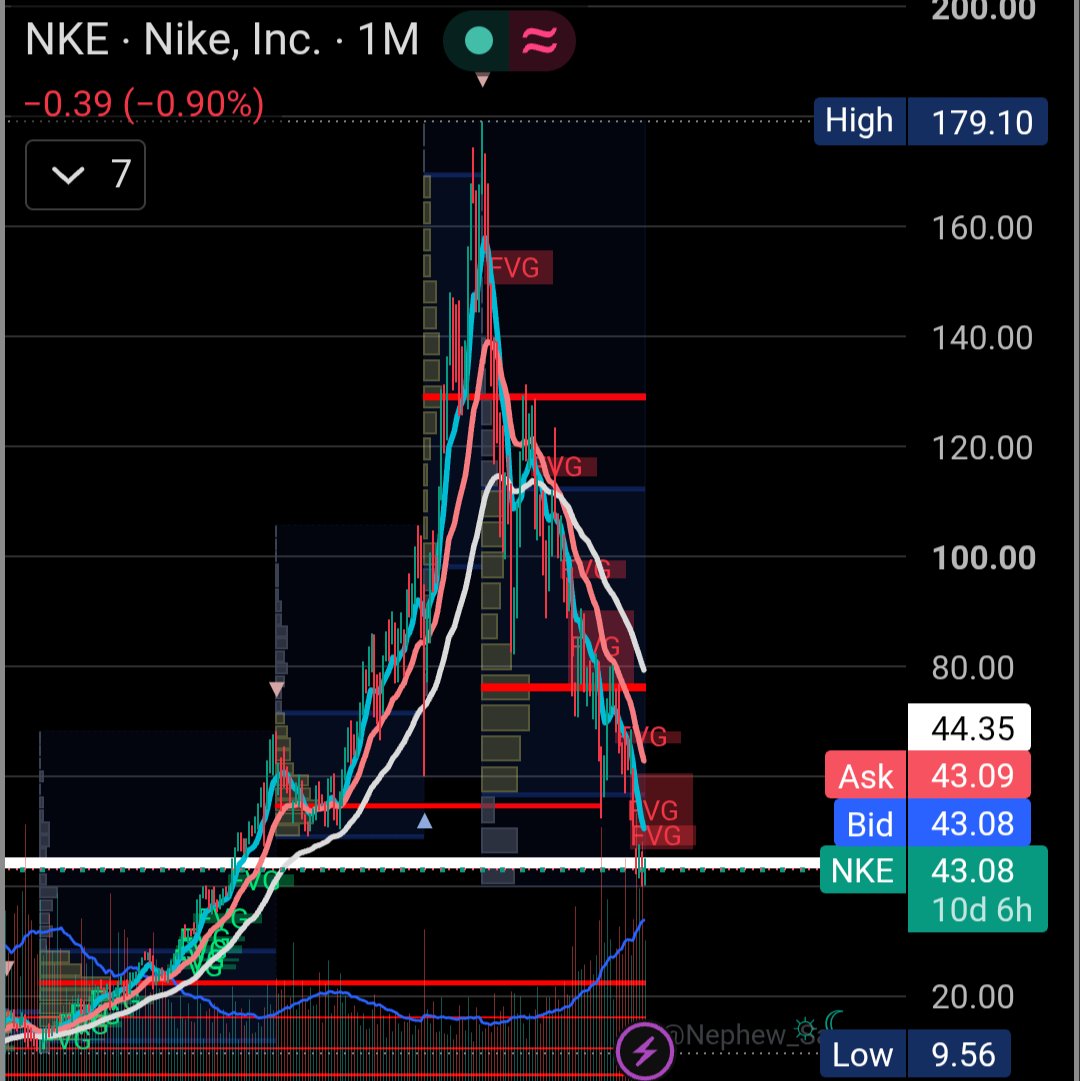Screen dimensions: 1080x1081
Task: Tap the topmost FVG label near 160
Action: click(520, 267)
